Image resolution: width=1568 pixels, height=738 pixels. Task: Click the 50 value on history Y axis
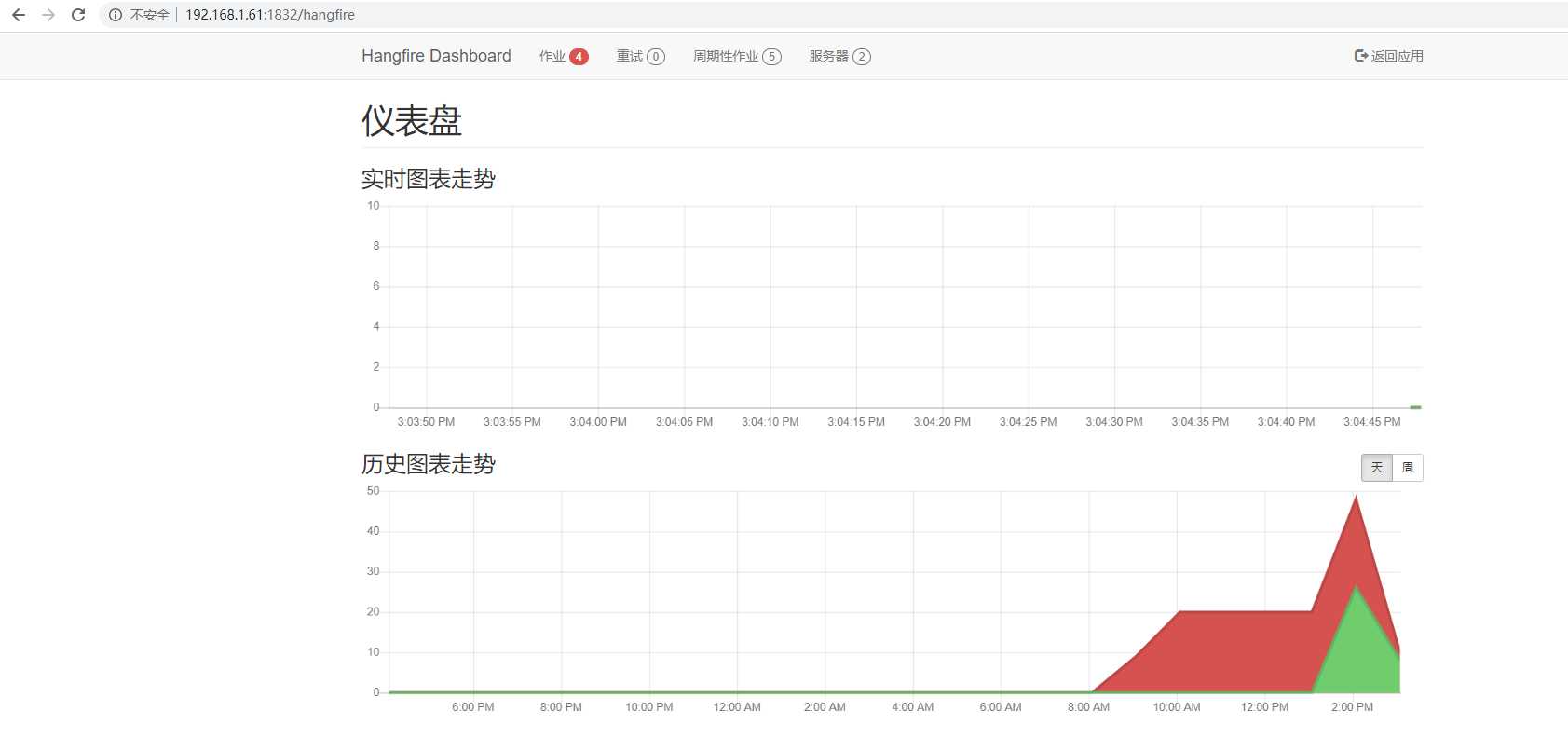(373, 491)
